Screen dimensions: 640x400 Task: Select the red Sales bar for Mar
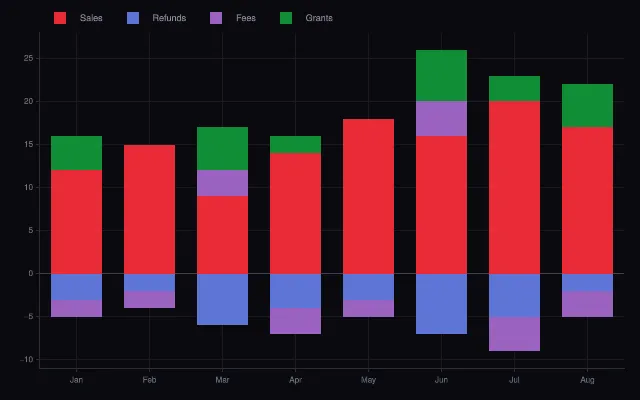tap(222, 235)
